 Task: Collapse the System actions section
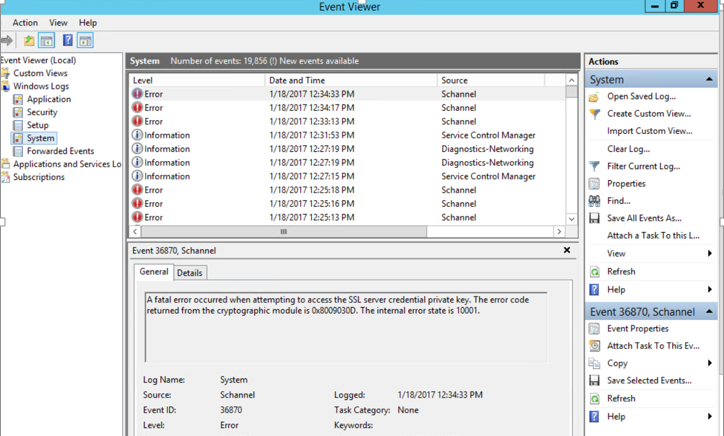click(709, 80)
